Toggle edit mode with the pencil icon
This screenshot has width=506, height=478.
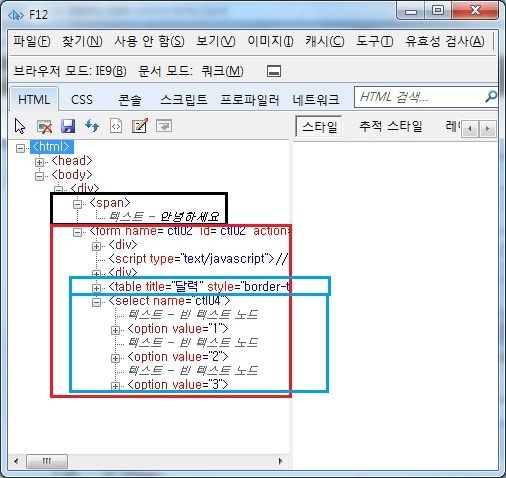pyautogui.click(x=140, y=126)
